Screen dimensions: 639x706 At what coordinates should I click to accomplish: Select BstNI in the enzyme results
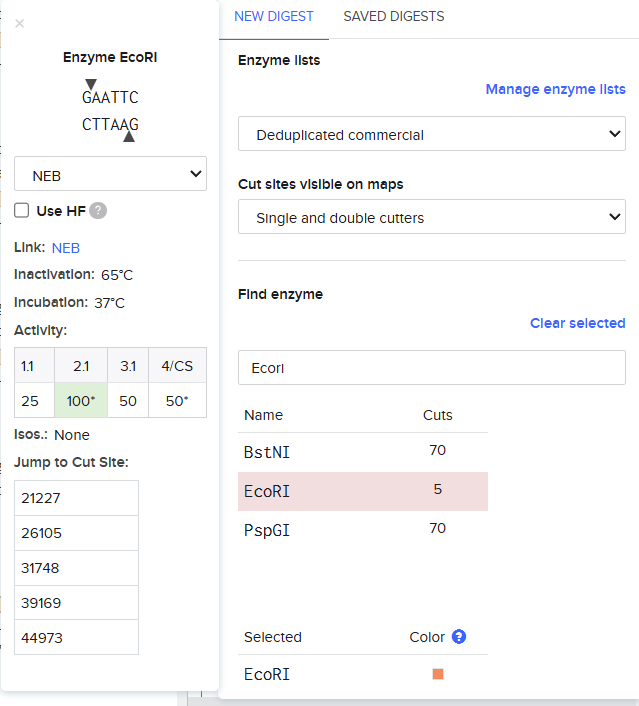(x=362, y=451)
